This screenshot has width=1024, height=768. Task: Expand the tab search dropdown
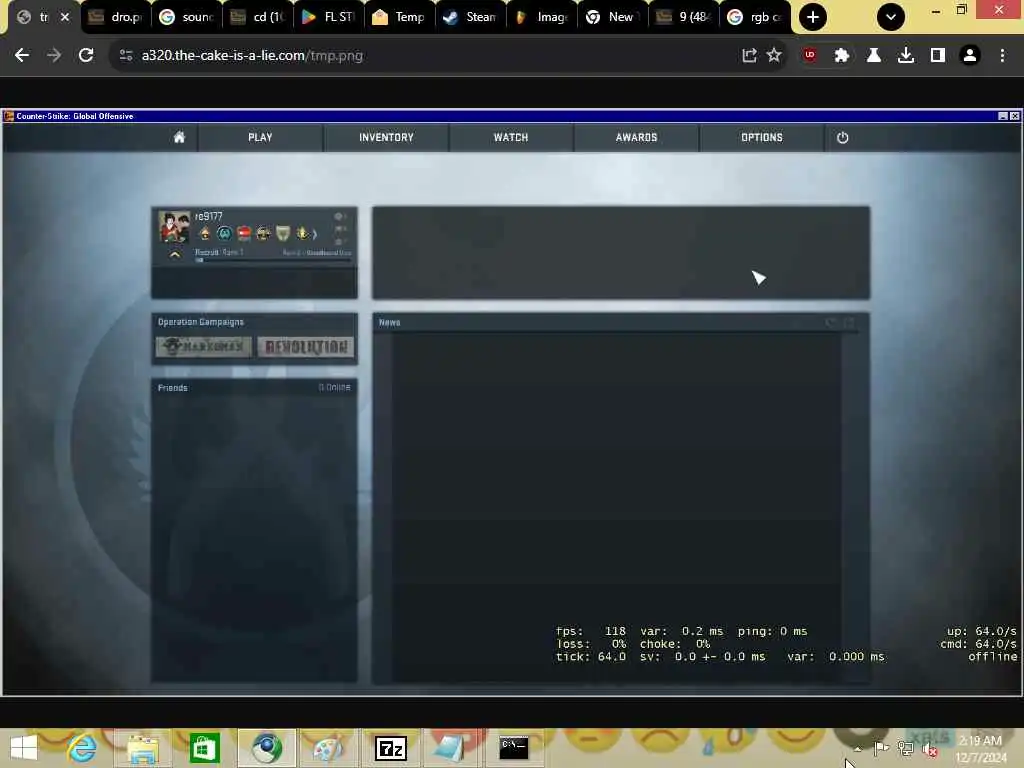click(x=891, y=17)
